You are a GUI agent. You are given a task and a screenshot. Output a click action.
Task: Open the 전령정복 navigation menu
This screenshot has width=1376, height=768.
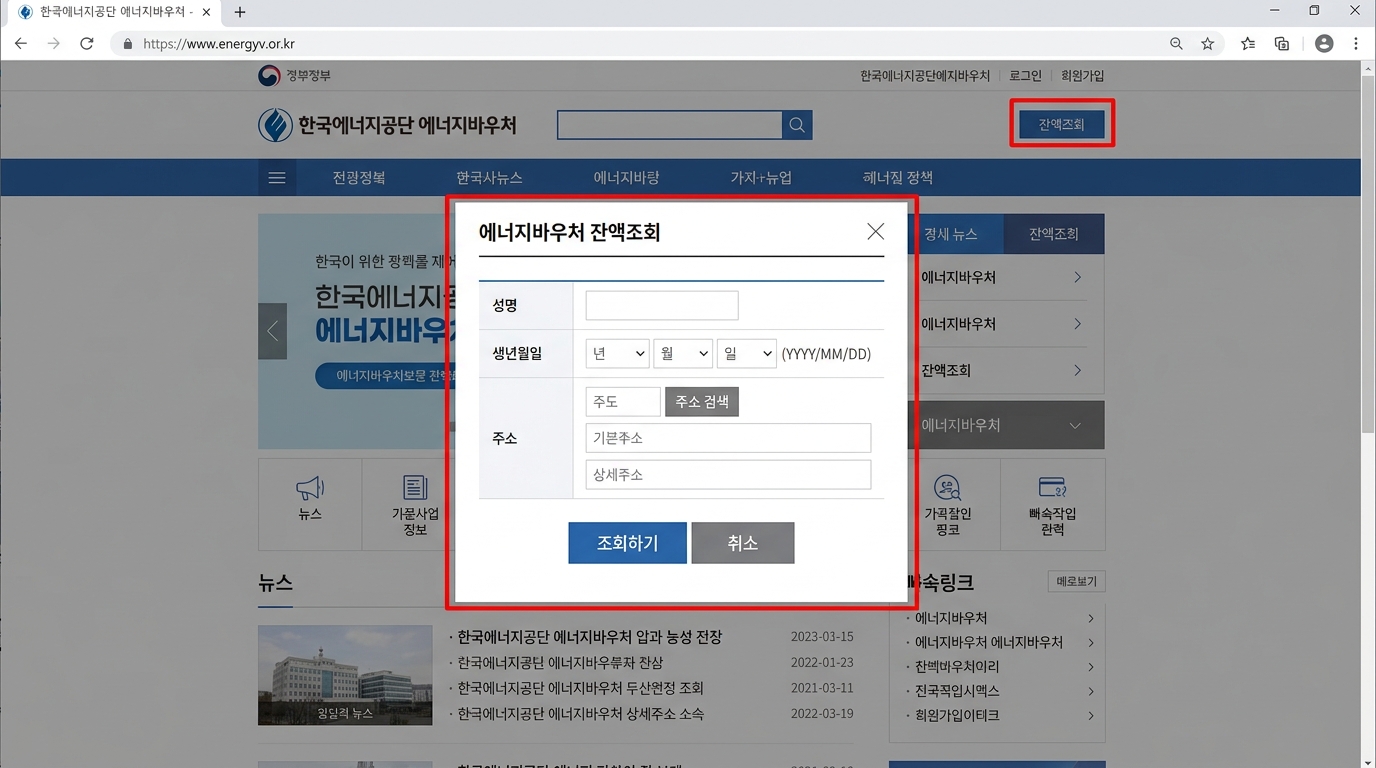359,178
